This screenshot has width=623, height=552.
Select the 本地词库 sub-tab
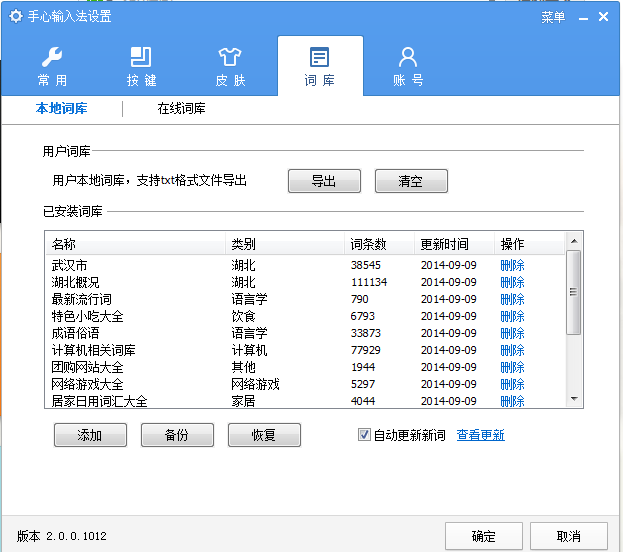coord(61,109)
